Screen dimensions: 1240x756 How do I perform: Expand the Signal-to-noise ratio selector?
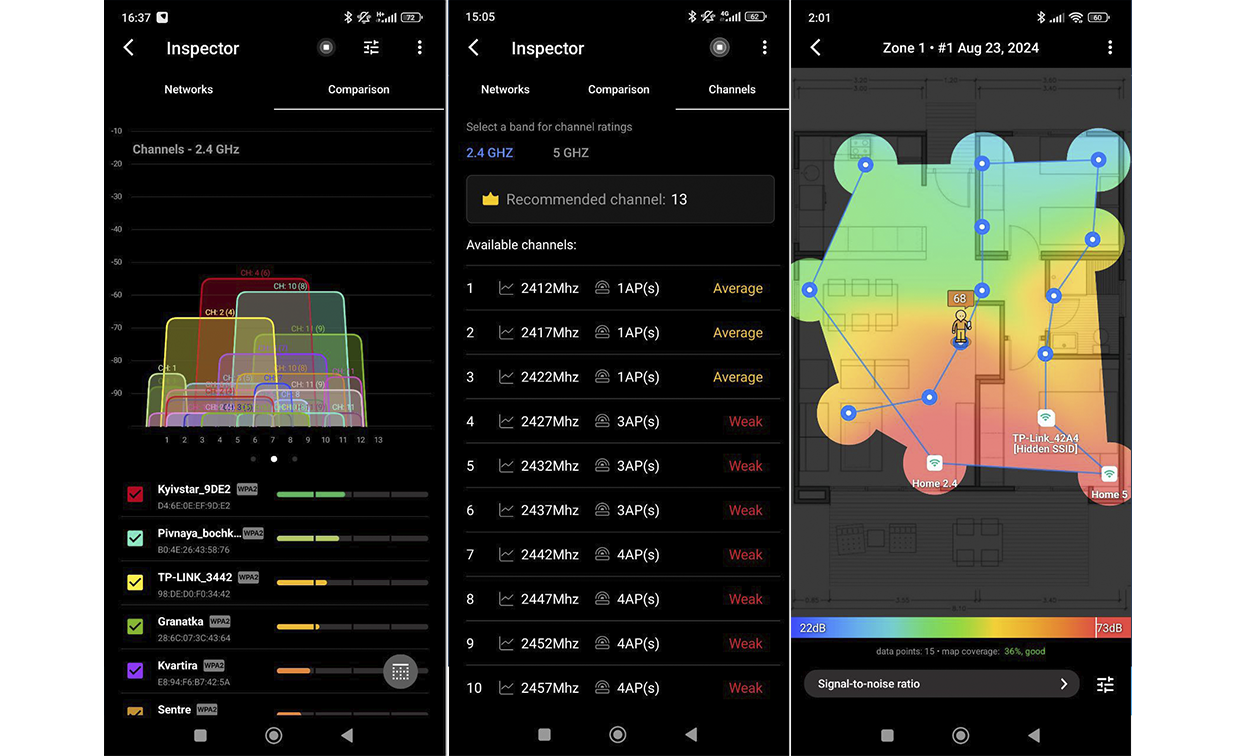(940, 684)
